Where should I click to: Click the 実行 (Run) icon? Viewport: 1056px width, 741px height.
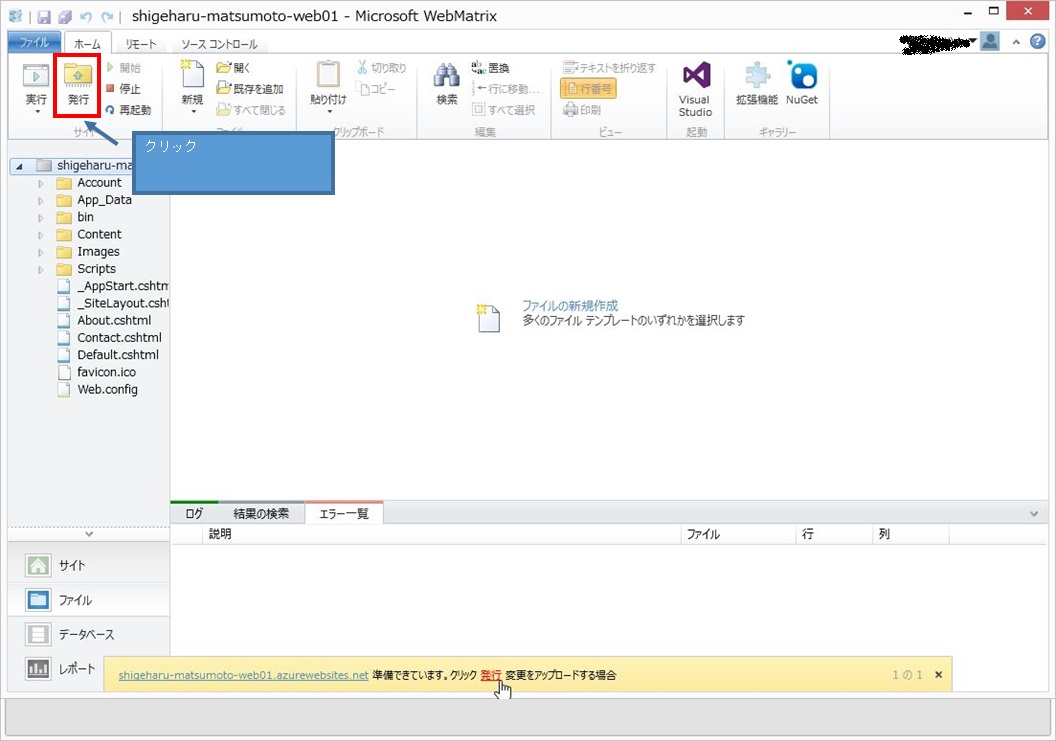click(36, 76)
